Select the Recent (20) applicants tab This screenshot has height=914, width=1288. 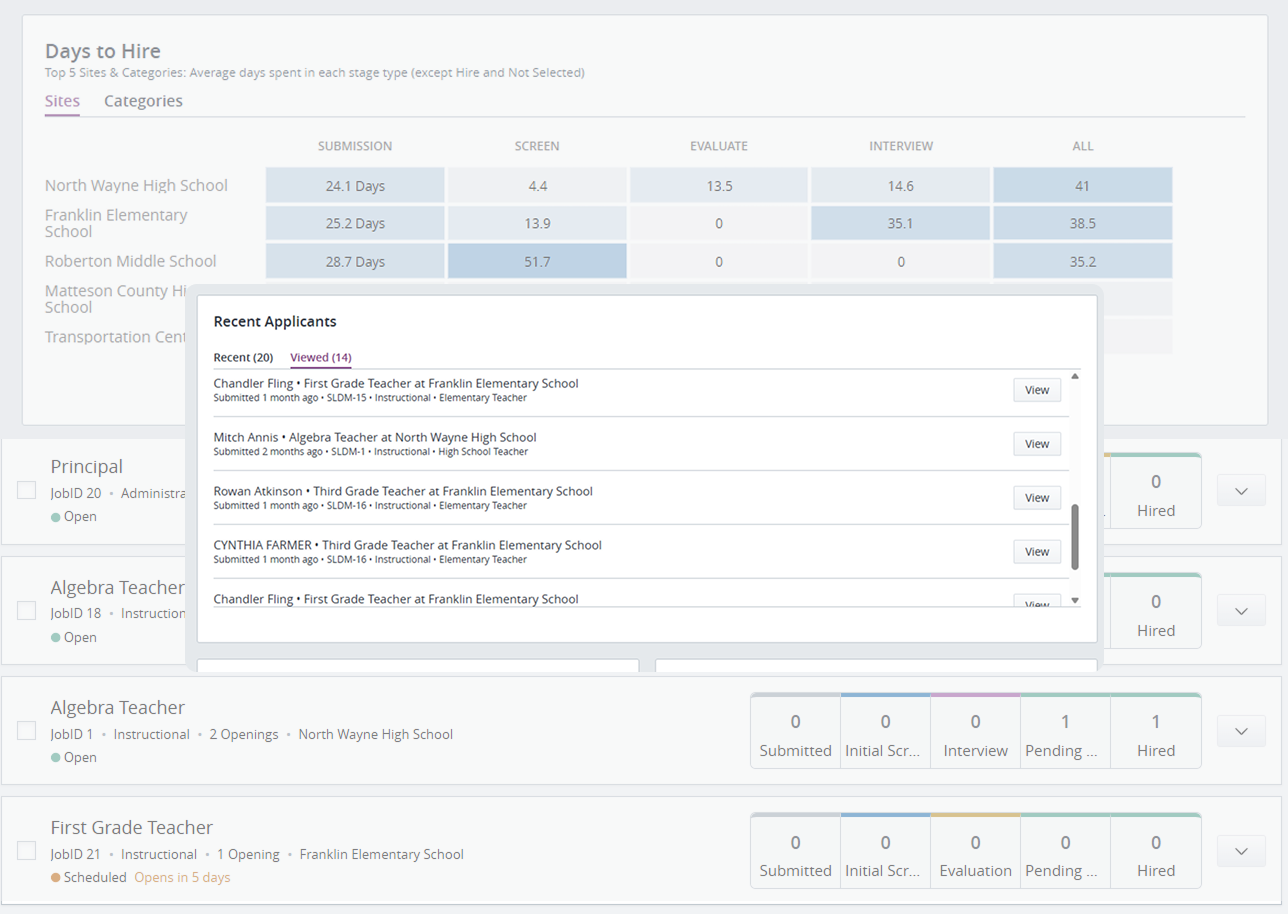coord(243,357)
